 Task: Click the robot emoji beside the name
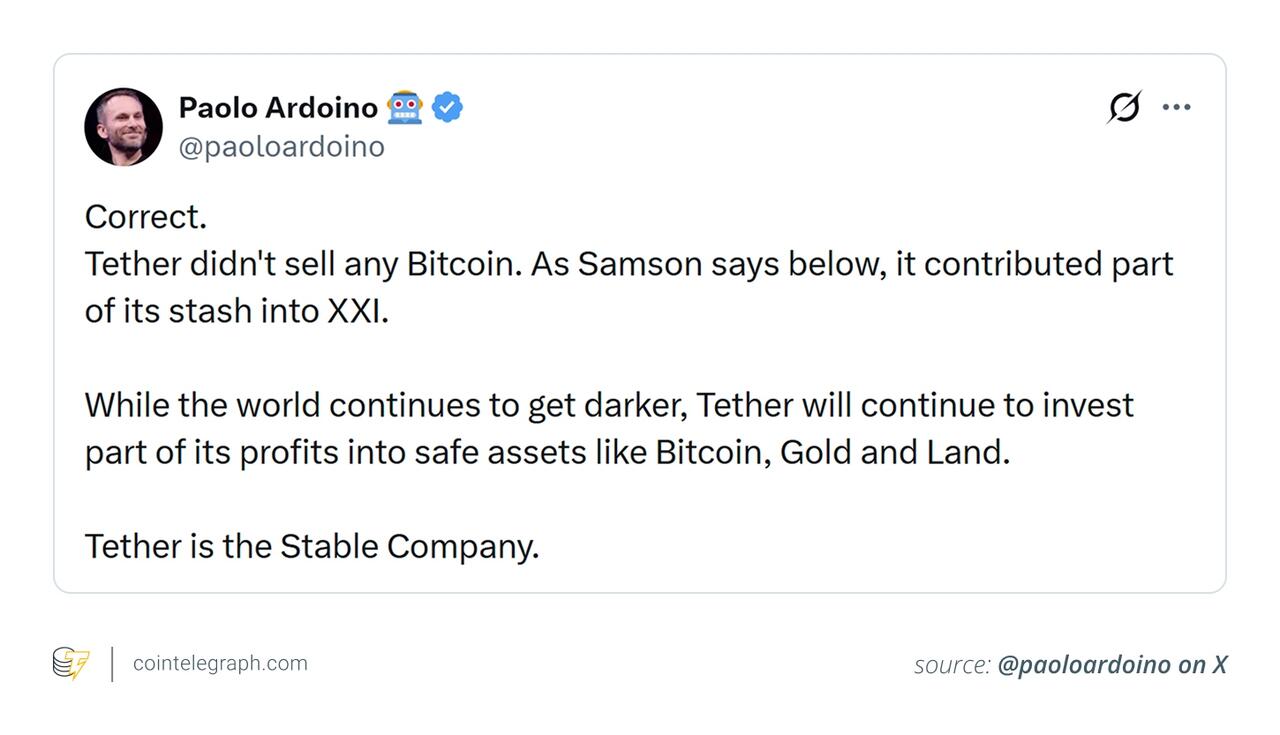pos(404,107)
